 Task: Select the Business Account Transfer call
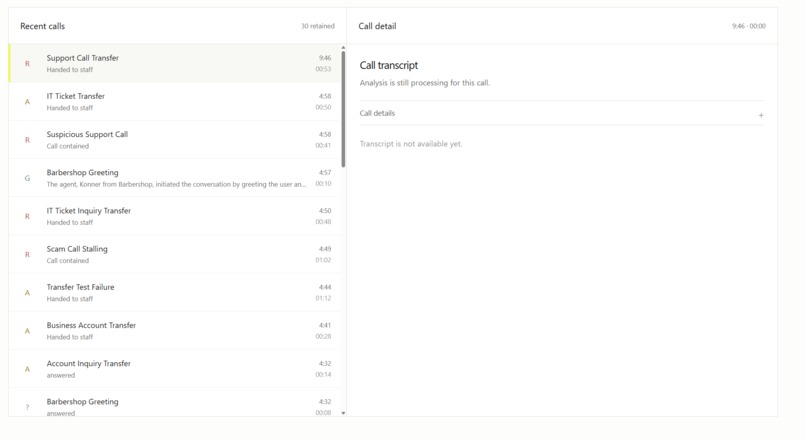pyautogui.click(x=174, y=331)
